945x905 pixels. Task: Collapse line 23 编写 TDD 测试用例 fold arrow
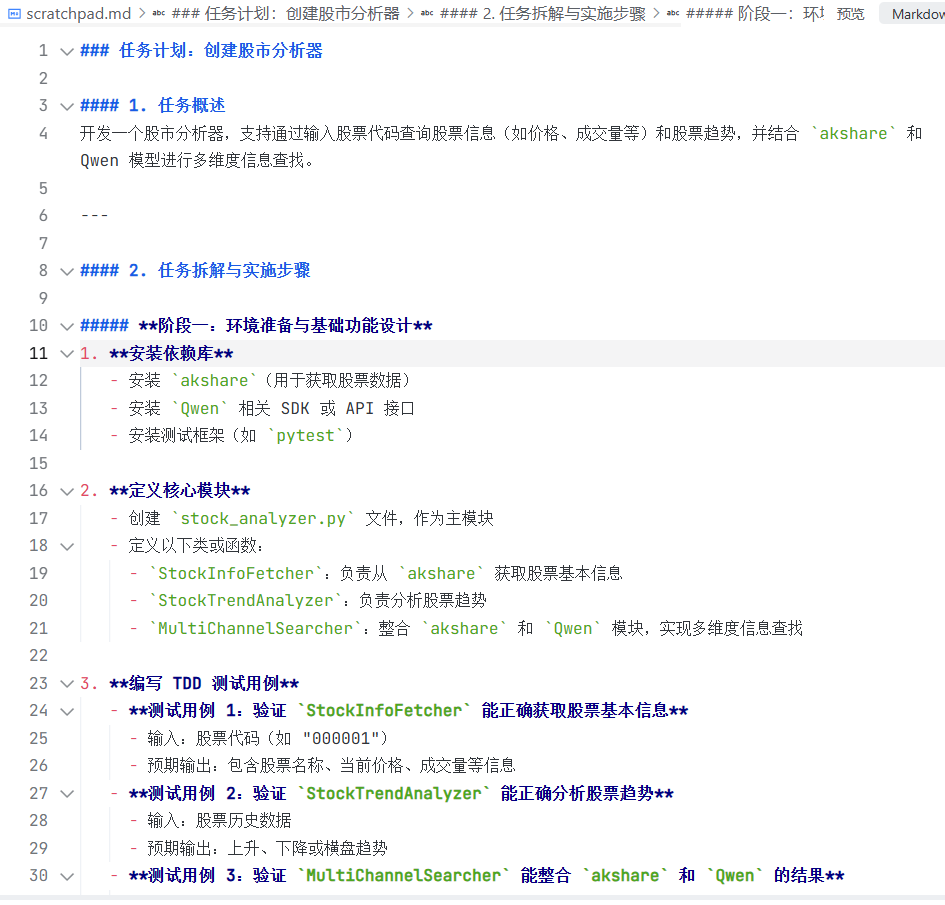click(67, 684)
